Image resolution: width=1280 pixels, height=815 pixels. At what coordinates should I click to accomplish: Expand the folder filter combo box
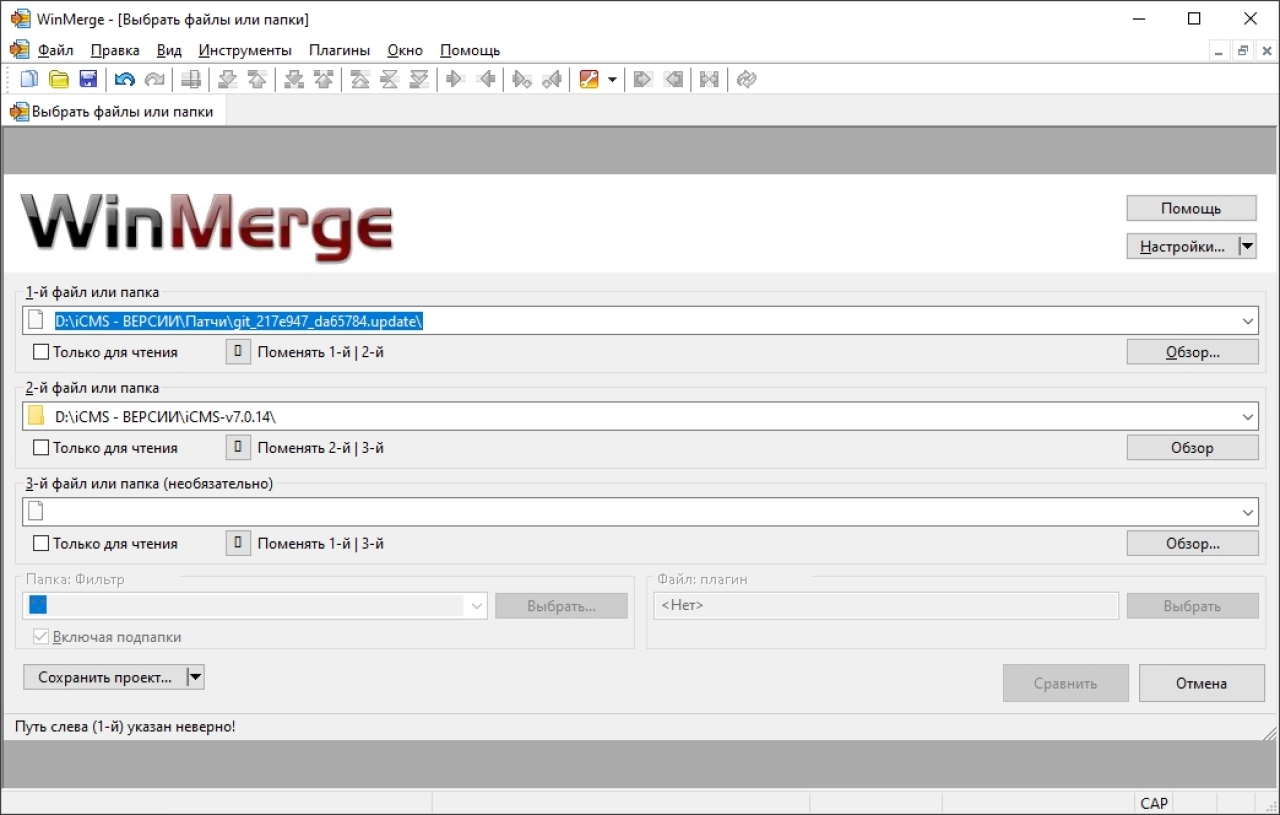click(x=476, y=606)
